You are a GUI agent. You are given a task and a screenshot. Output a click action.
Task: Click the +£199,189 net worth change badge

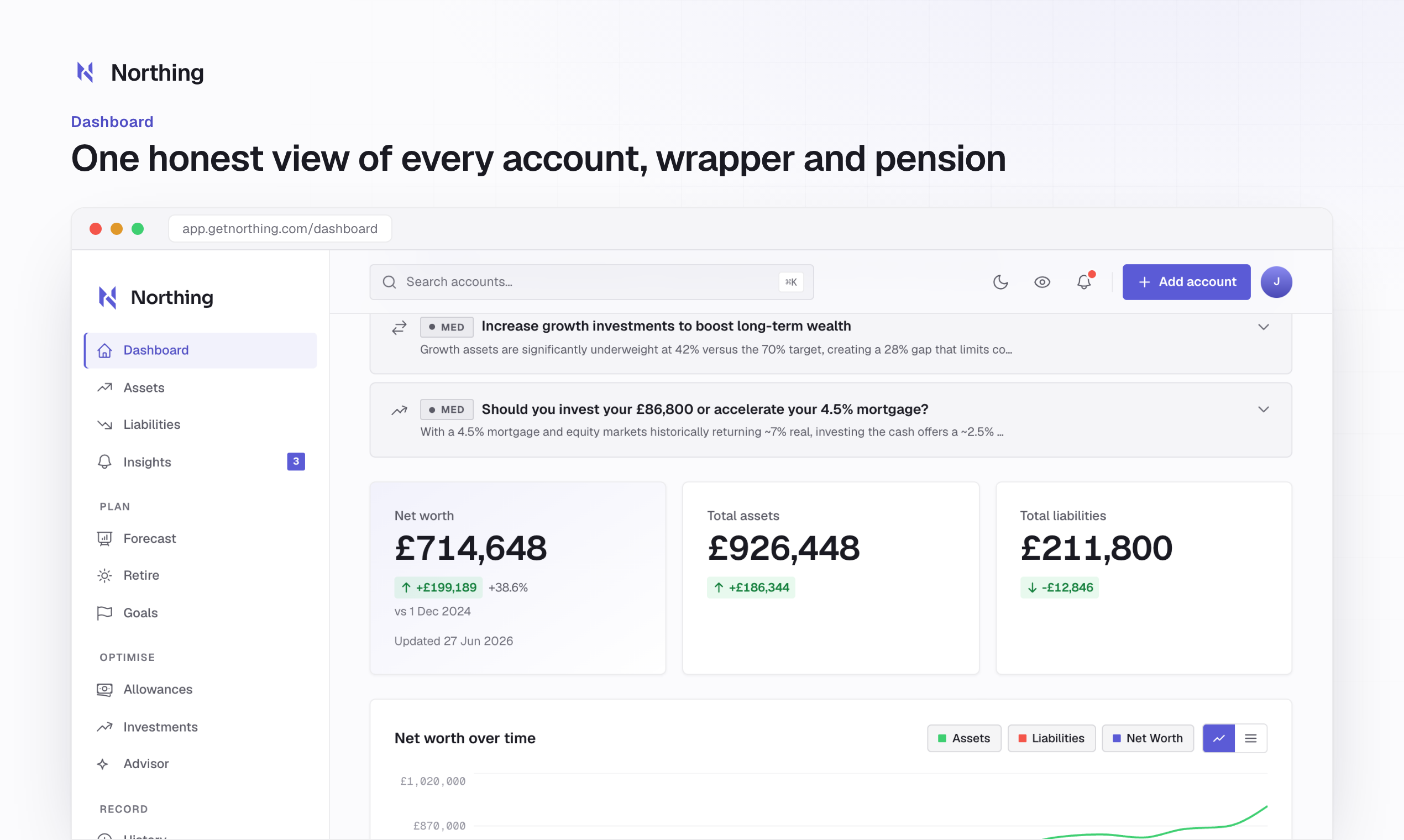tap(439, 587)
